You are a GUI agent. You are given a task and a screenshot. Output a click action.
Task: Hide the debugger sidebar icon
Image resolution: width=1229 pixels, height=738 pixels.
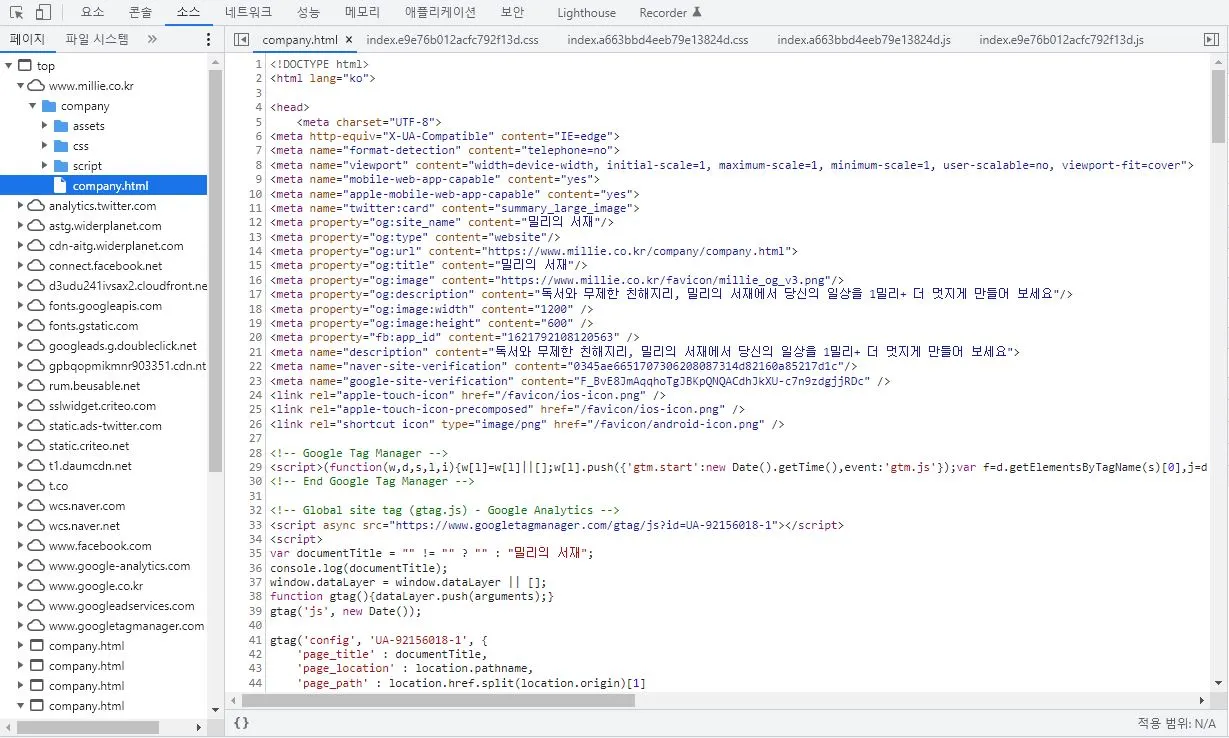[1211, 39]
